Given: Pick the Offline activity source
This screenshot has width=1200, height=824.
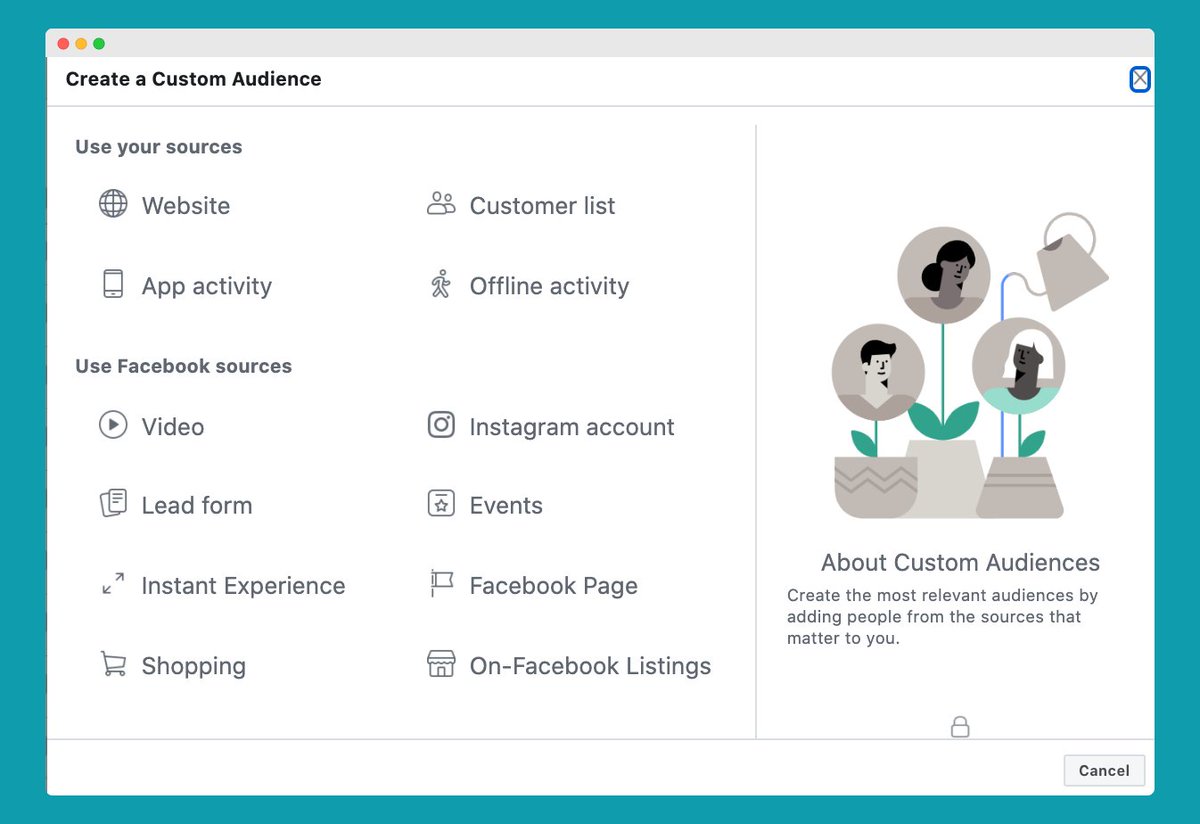Looking at the screenshot, I should (549, 286).
